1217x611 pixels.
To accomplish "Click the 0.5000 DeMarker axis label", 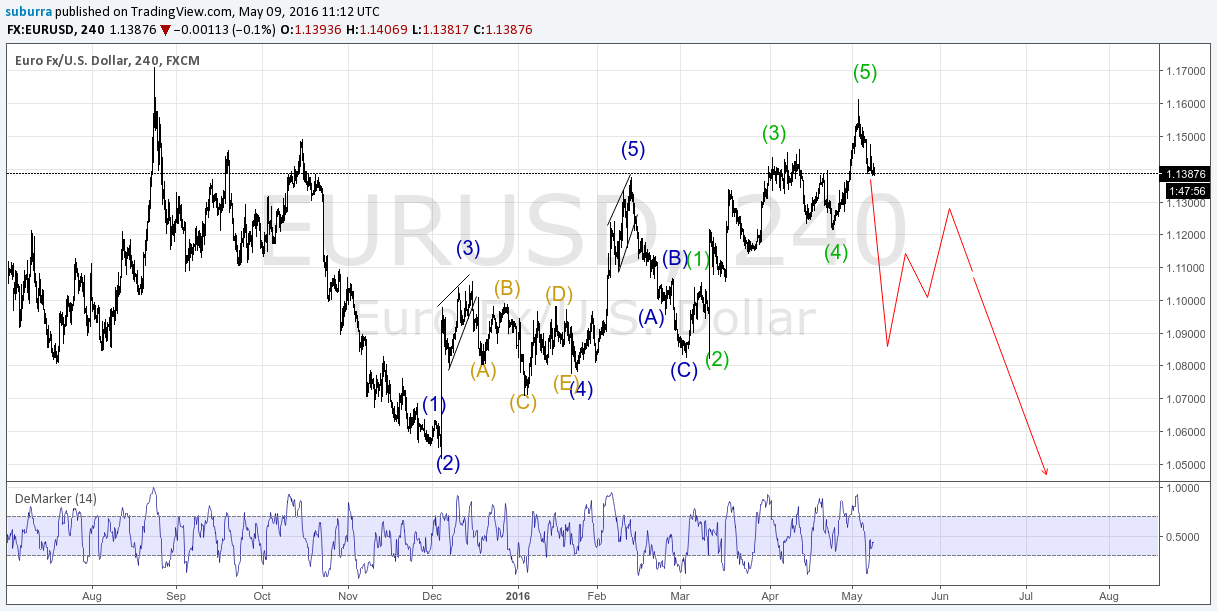I will [x=1183, y=537].
